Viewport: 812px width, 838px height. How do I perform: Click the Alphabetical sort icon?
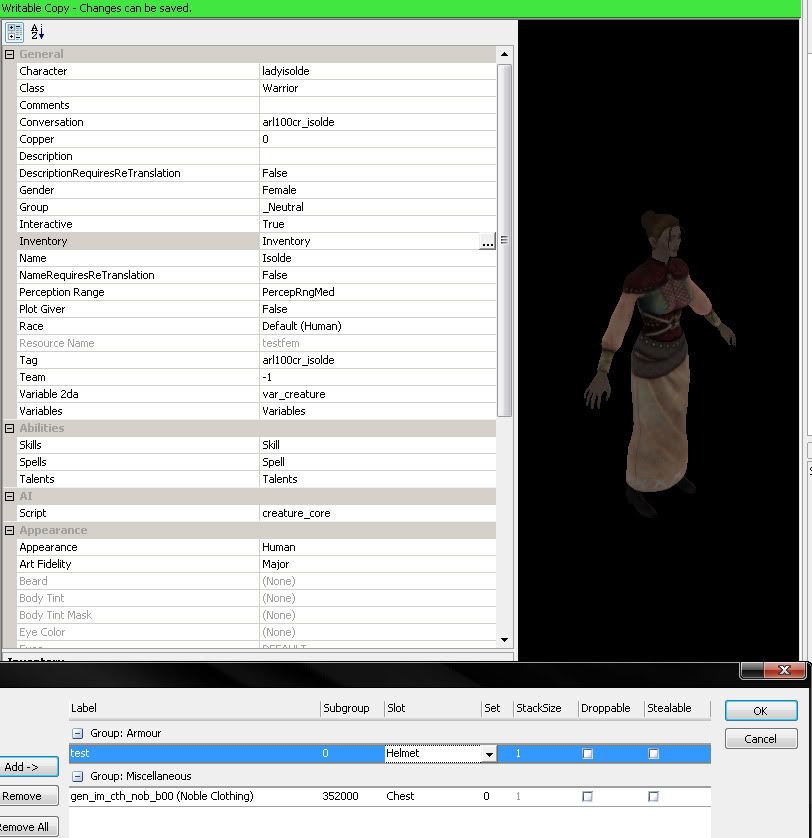point(38,32)
